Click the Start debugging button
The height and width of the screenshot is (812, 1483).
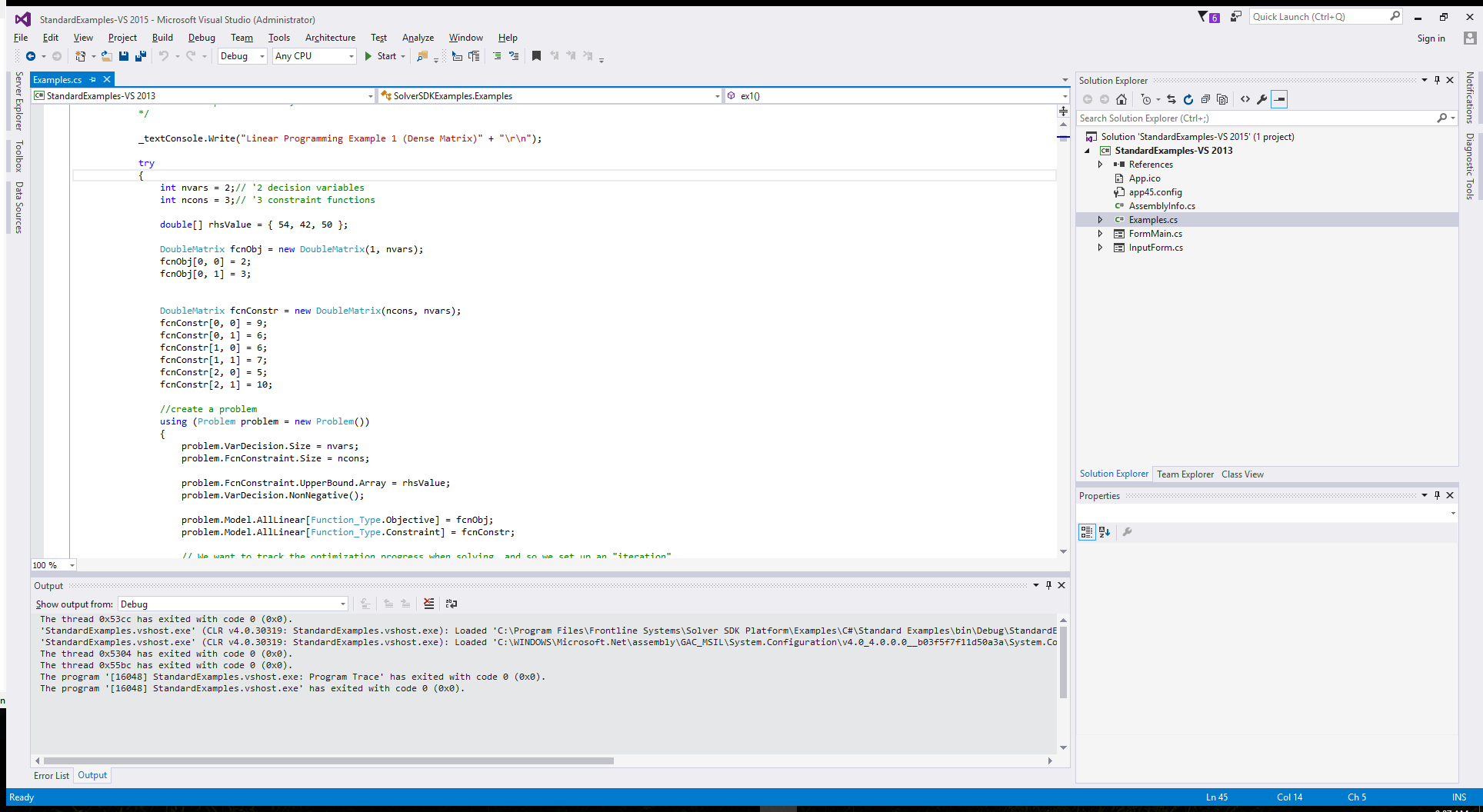(x=380, y=56)
